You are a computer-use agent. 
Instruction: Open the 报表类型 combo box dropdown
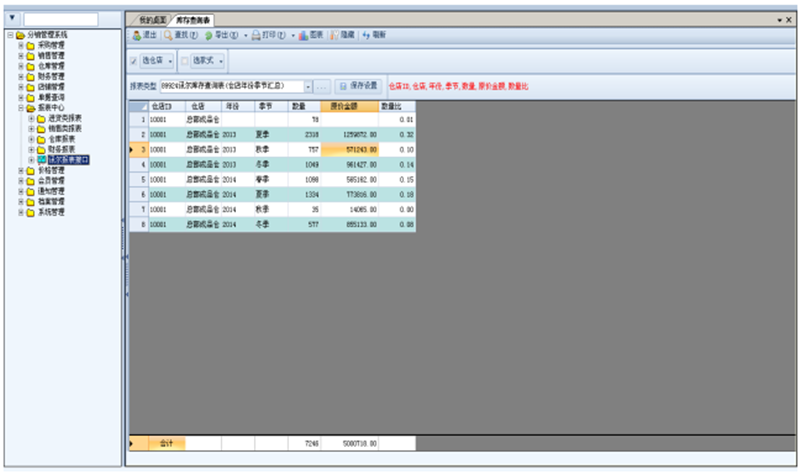tap(308, 87)
